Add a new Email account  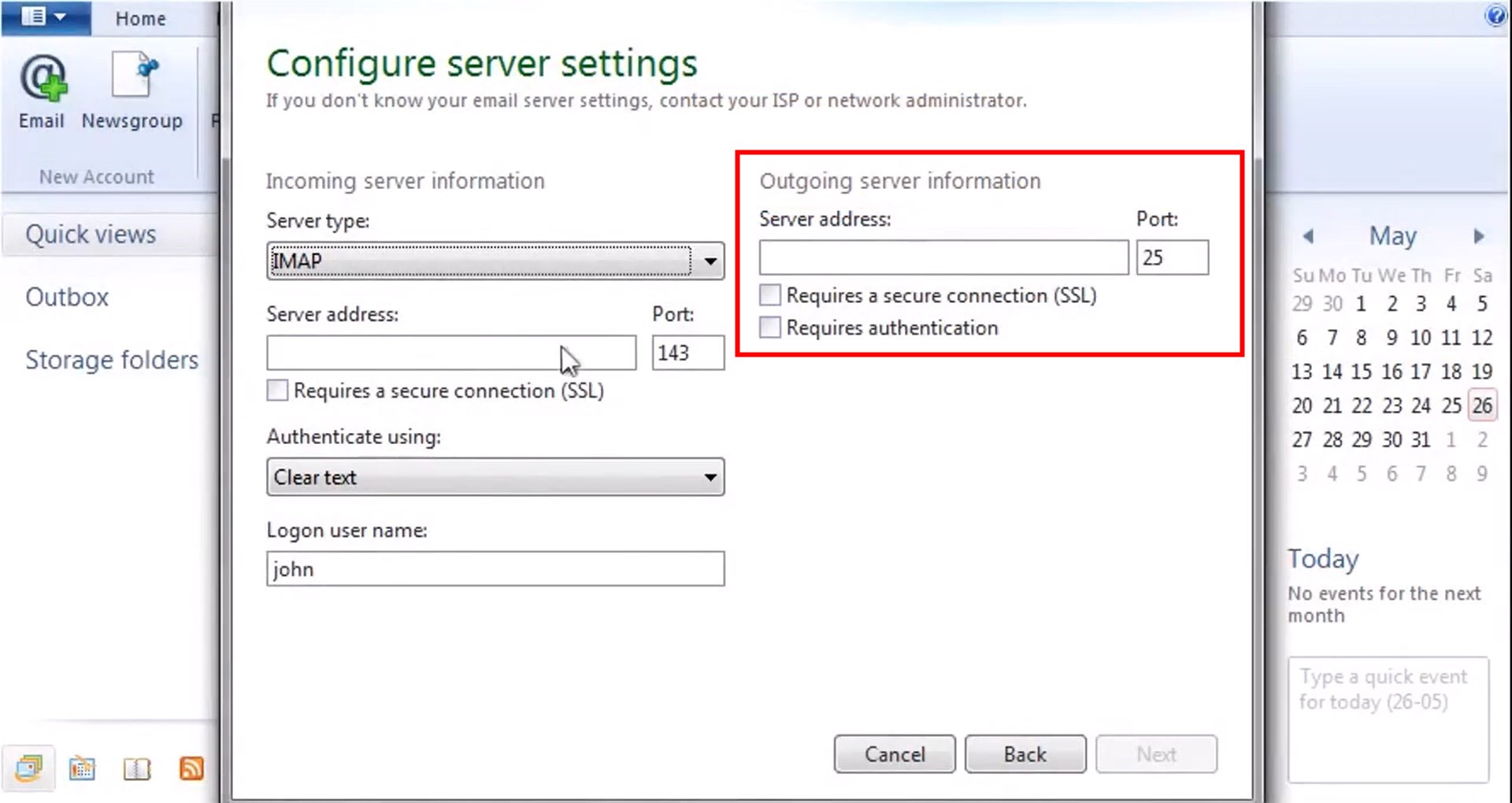click(42, 87)
